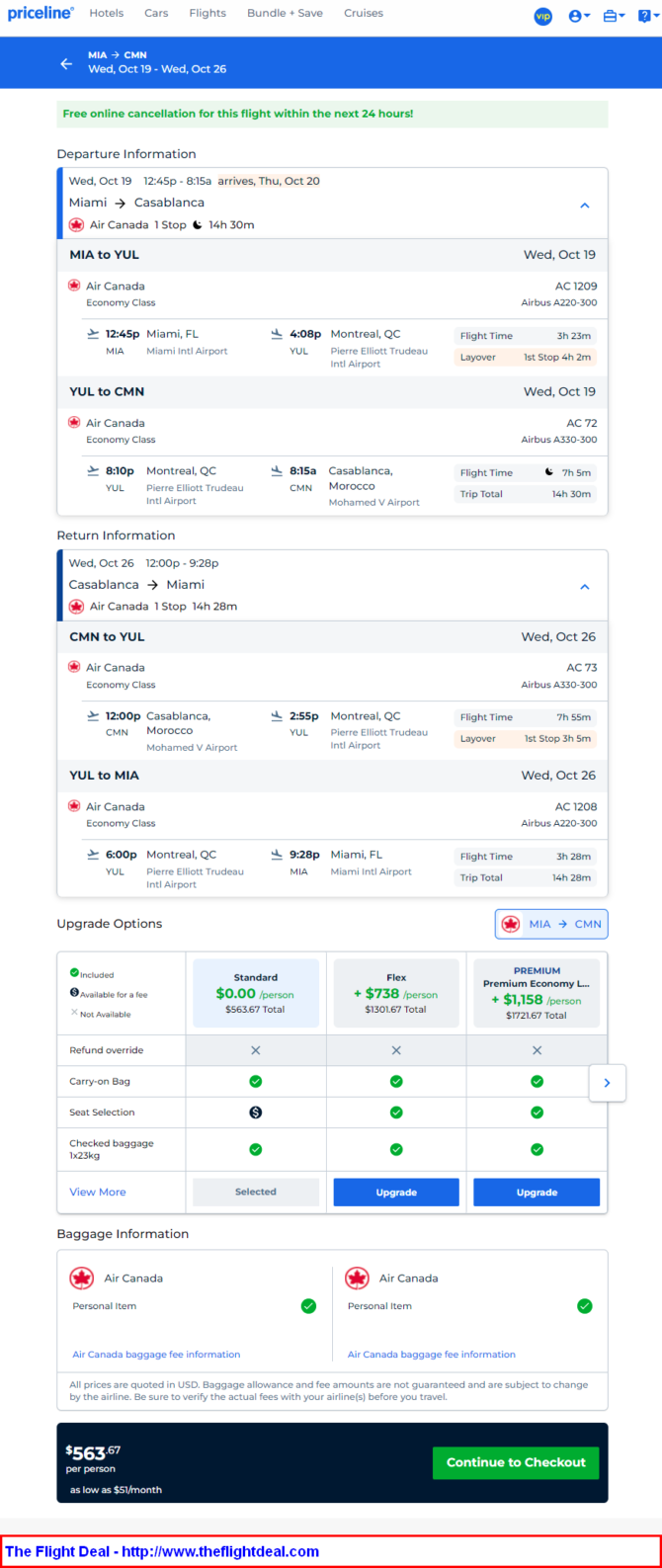
Task: Click the Personal Item checkmark in right baggage card
Action: point(584,1306)
